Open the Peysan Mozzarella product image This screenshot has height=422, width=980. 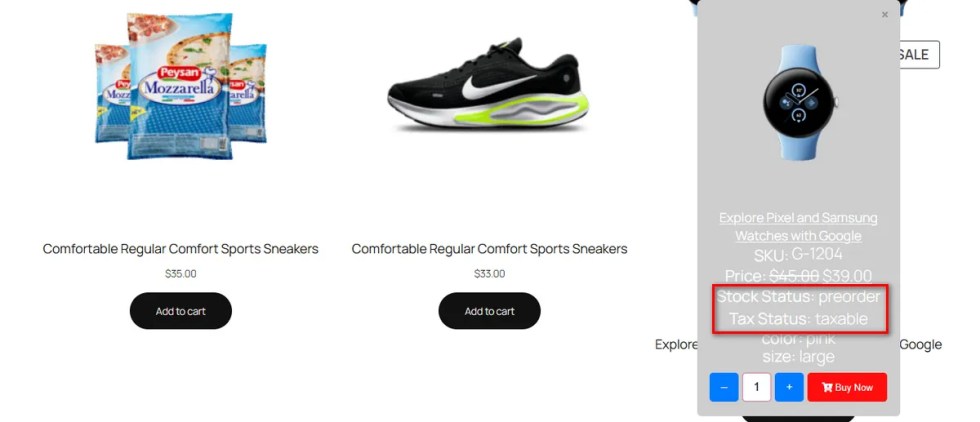pos(181,86)
